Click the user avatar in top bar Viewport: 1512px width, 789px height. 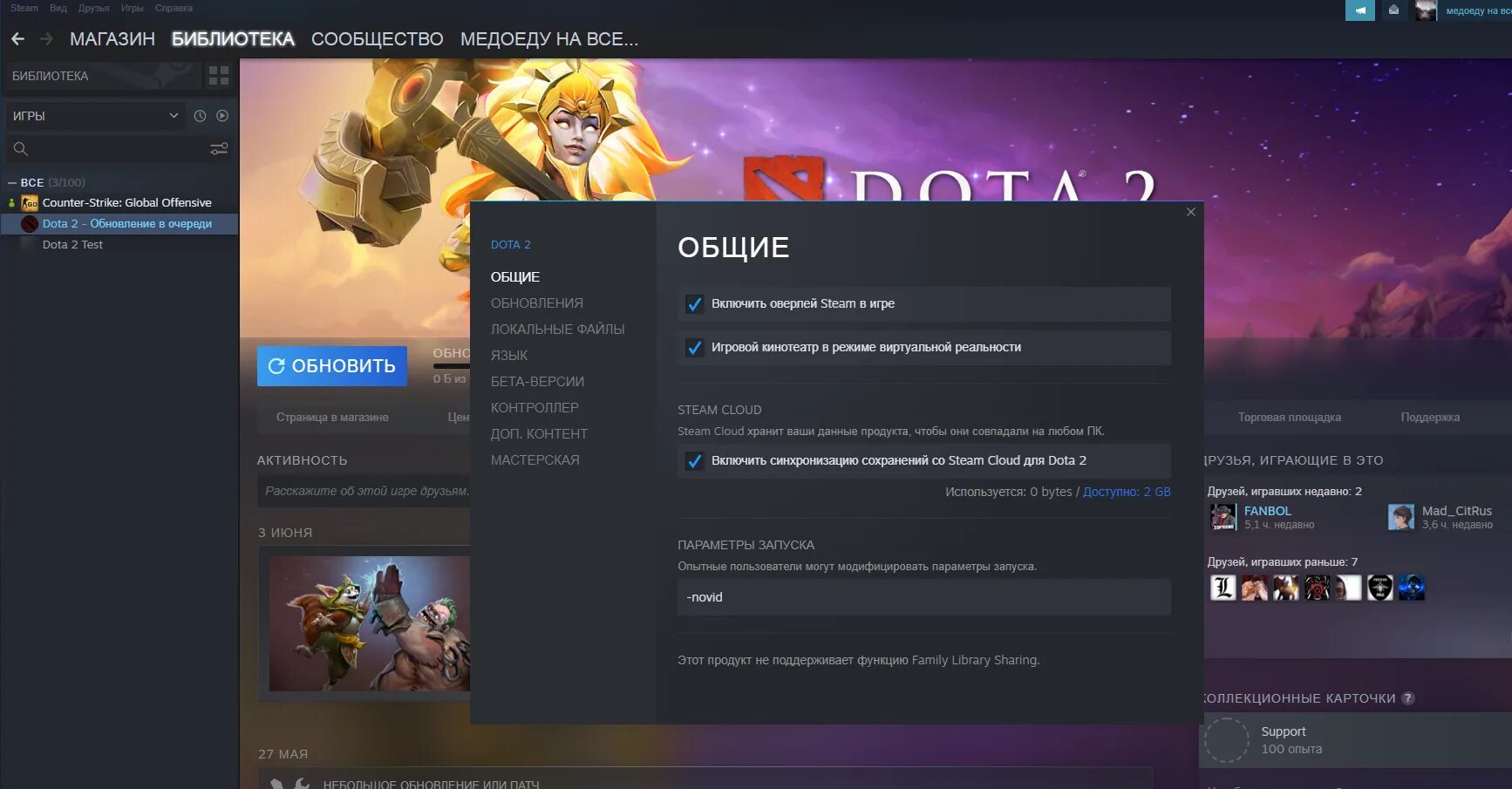tap(1426, 10)
